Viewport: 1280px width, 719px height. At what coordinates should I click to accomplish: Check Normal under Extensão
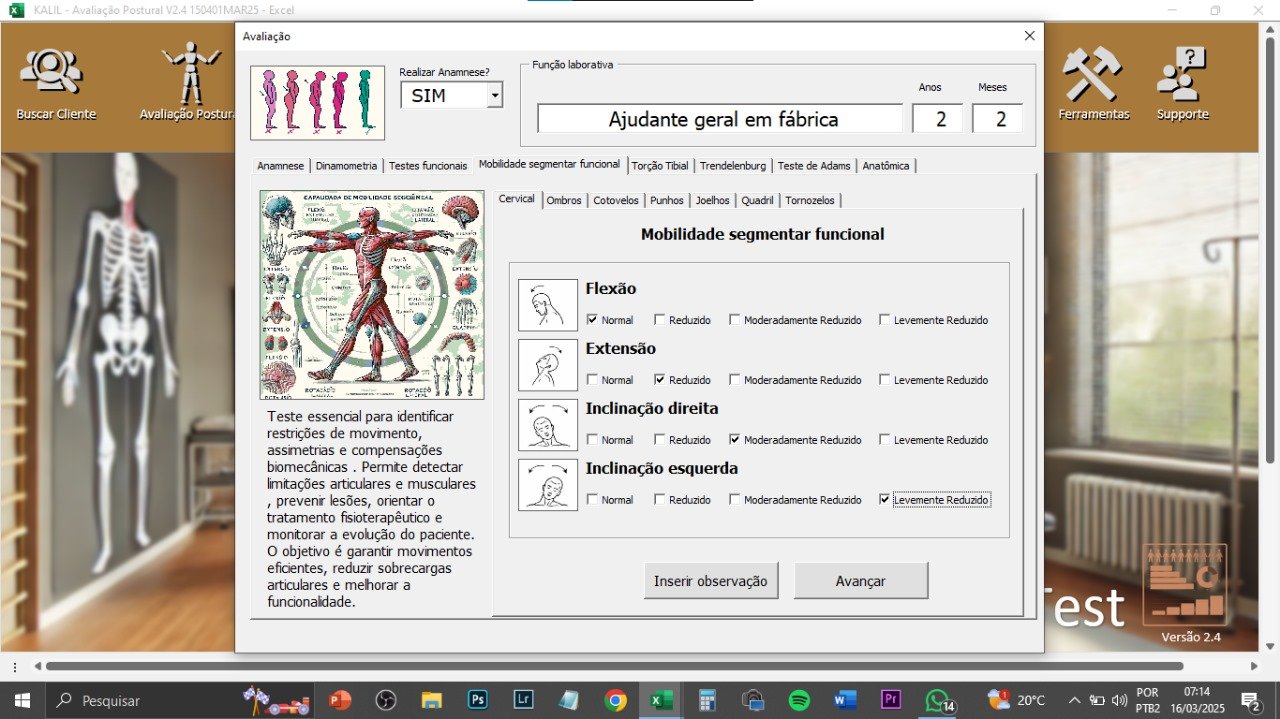tap(593, 380)
